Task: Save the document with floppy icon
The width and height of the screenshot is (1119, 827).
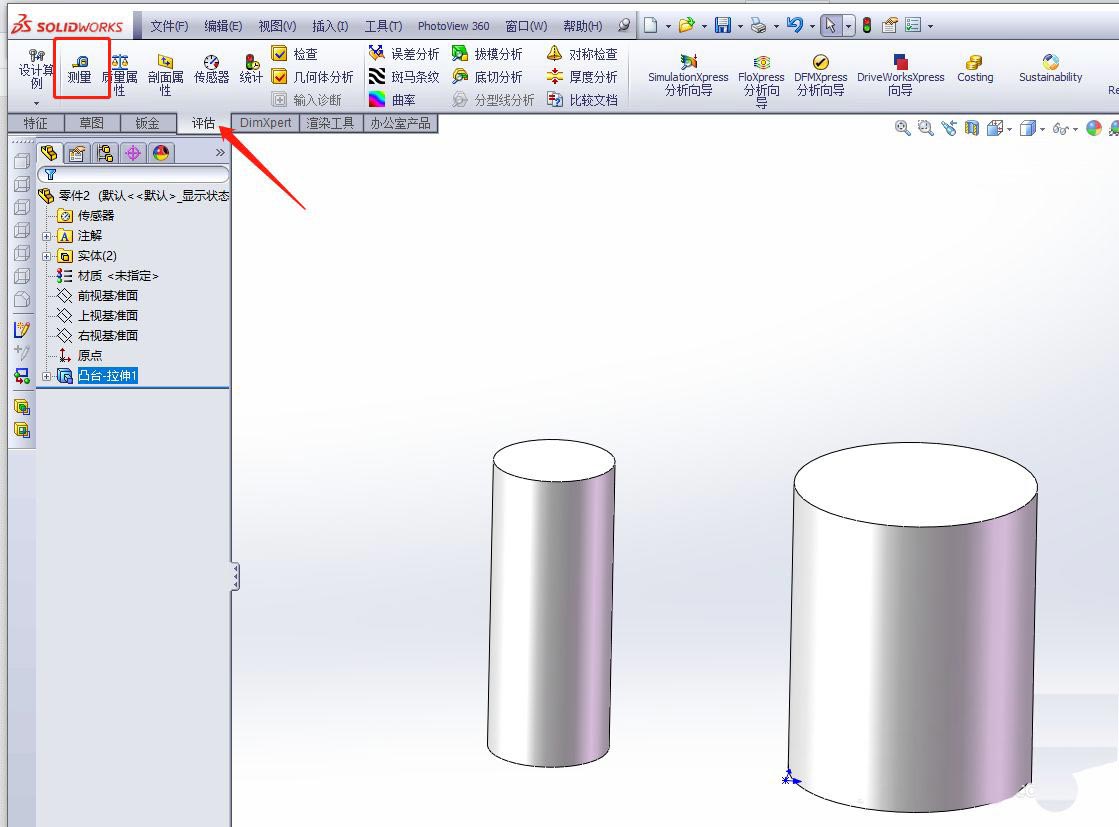Action: (x=723, y=26)
